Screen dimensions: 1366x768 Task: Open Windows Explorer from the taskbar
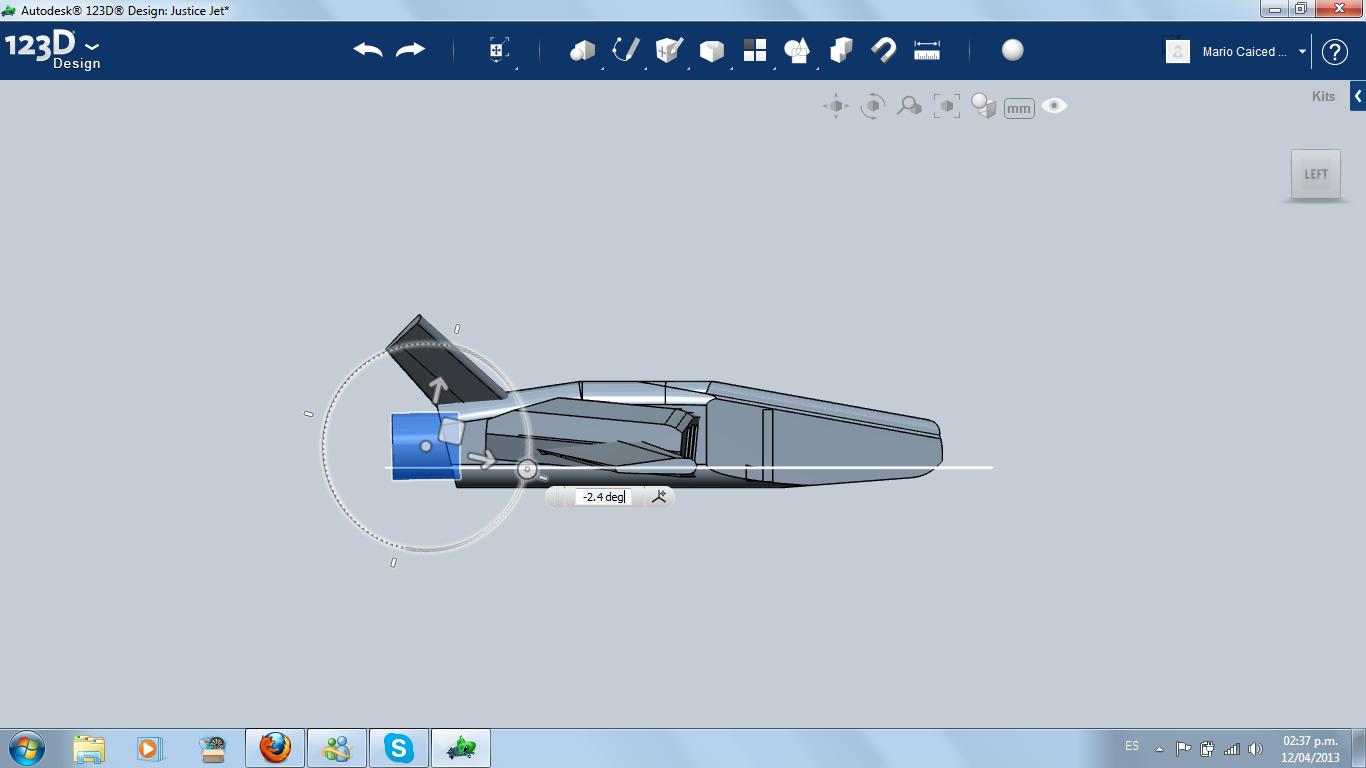tap(89, 748)
